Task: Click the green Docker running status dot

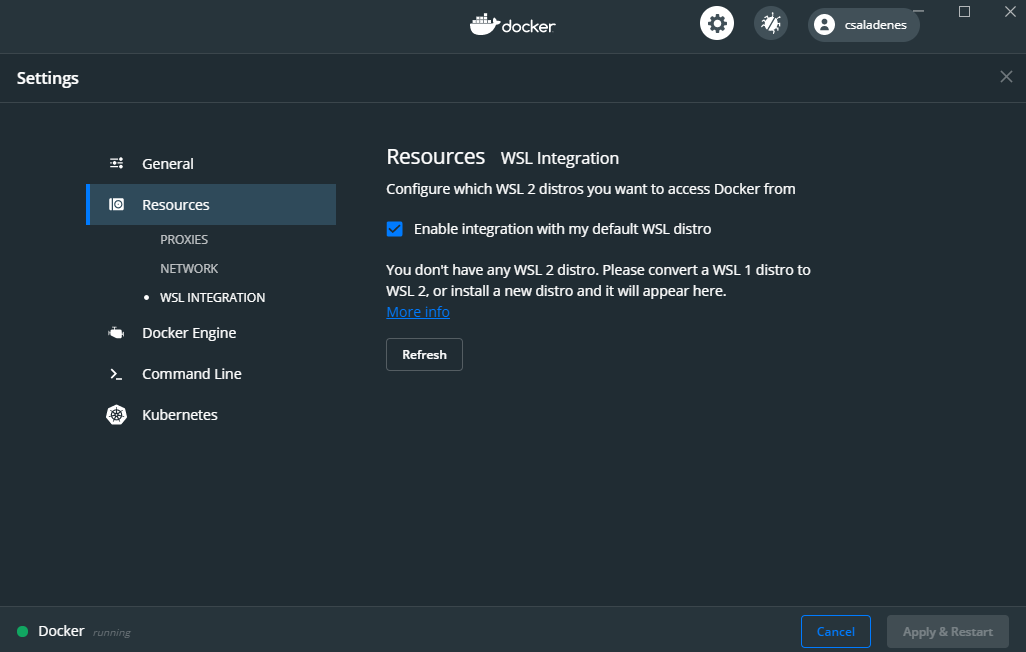Action: 22,631
